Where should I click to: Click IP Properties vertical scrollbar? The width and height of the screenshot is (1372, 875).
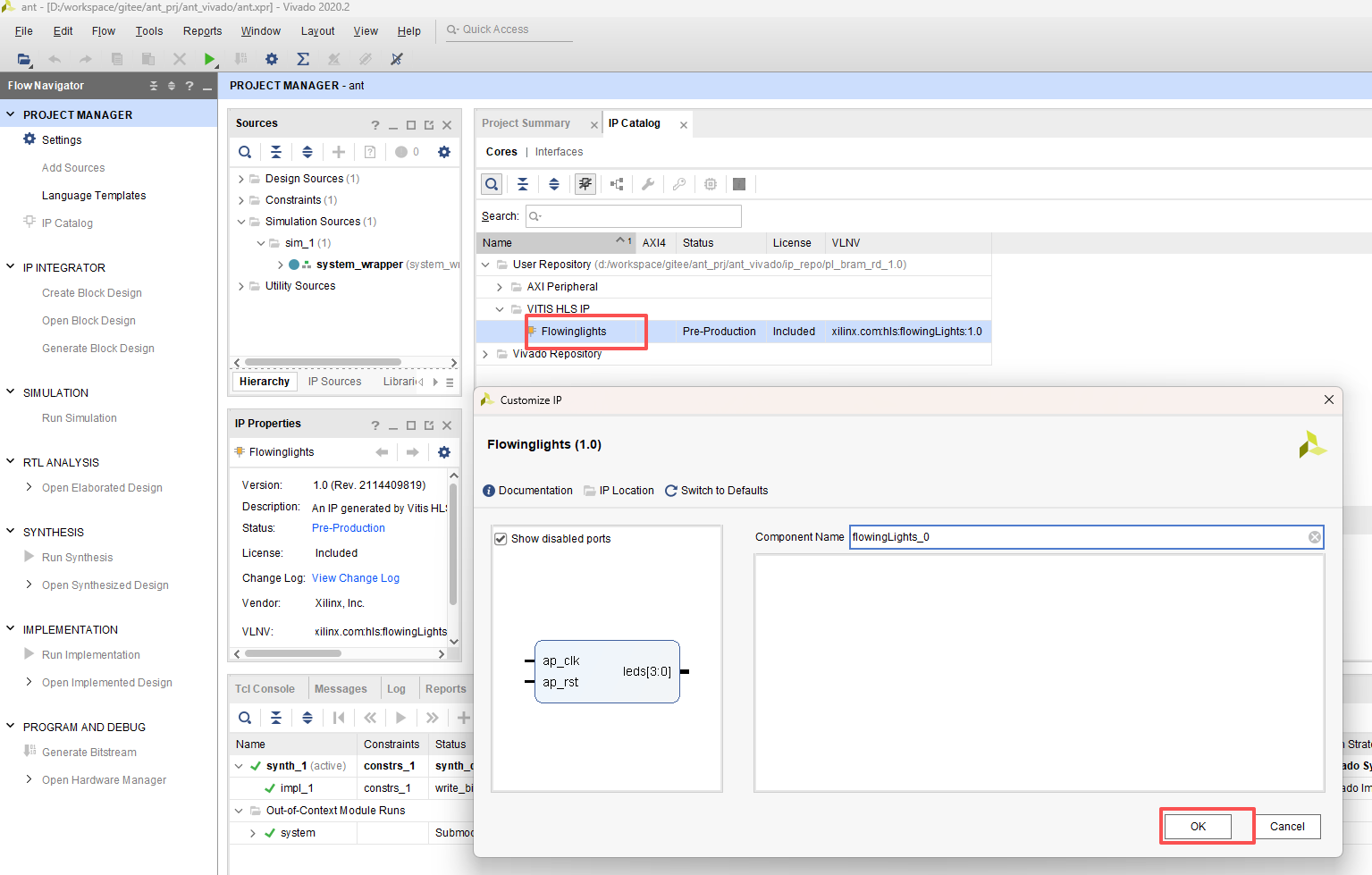point(453,545)
